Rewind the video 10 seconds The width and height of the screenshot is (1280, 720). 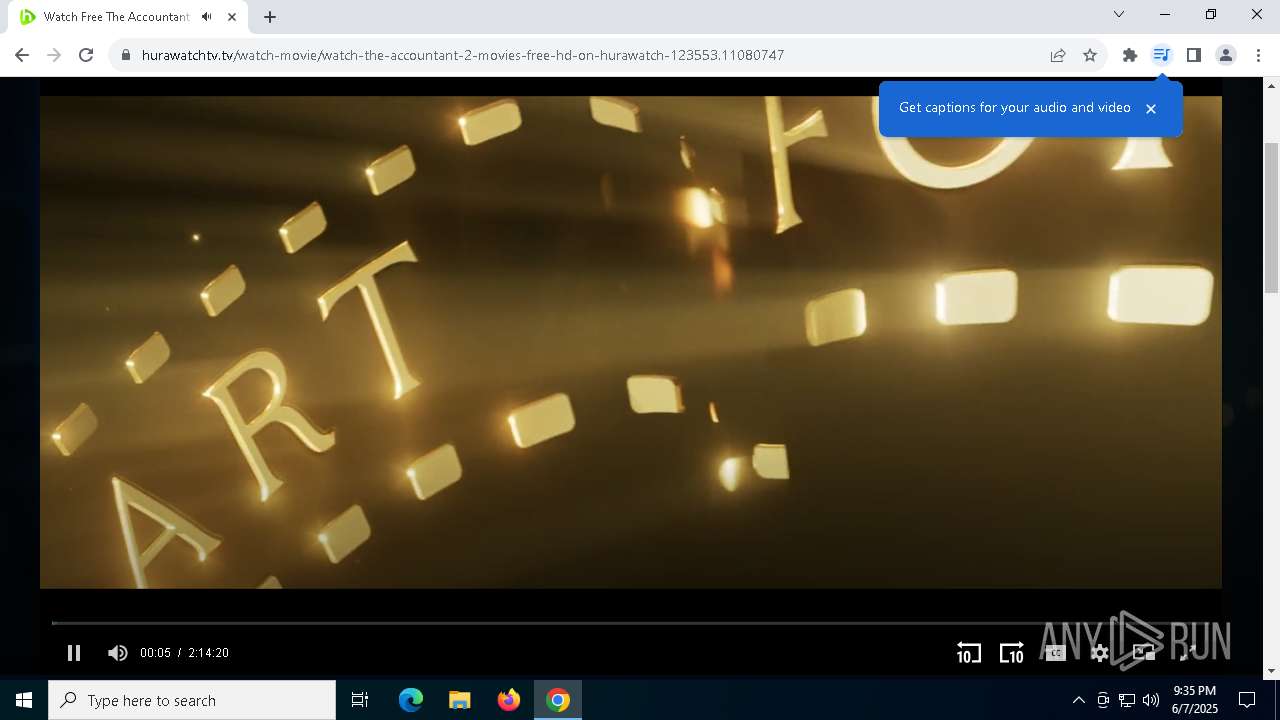[x=968, y=653]
